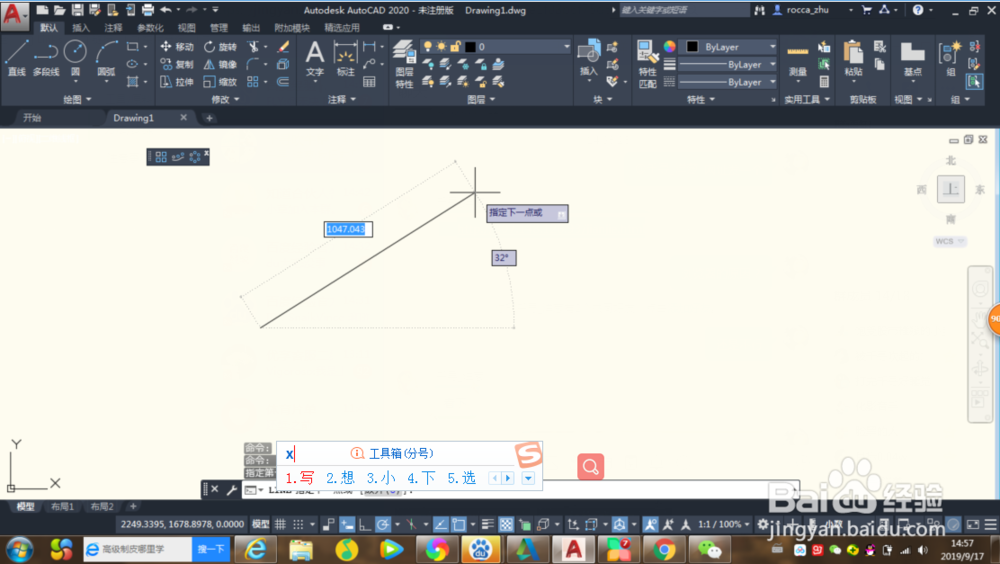Click the WCS coordinate system button
Screen dimensions: 1000x564
[949, 241]
